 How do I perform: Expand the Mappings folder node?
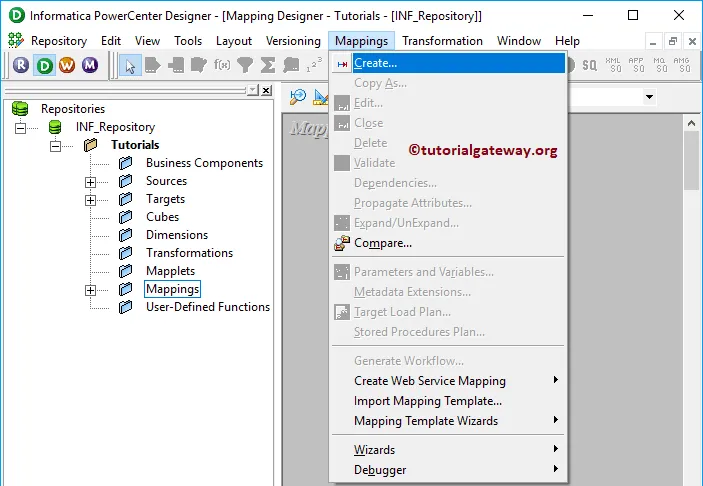pos(90,290)
